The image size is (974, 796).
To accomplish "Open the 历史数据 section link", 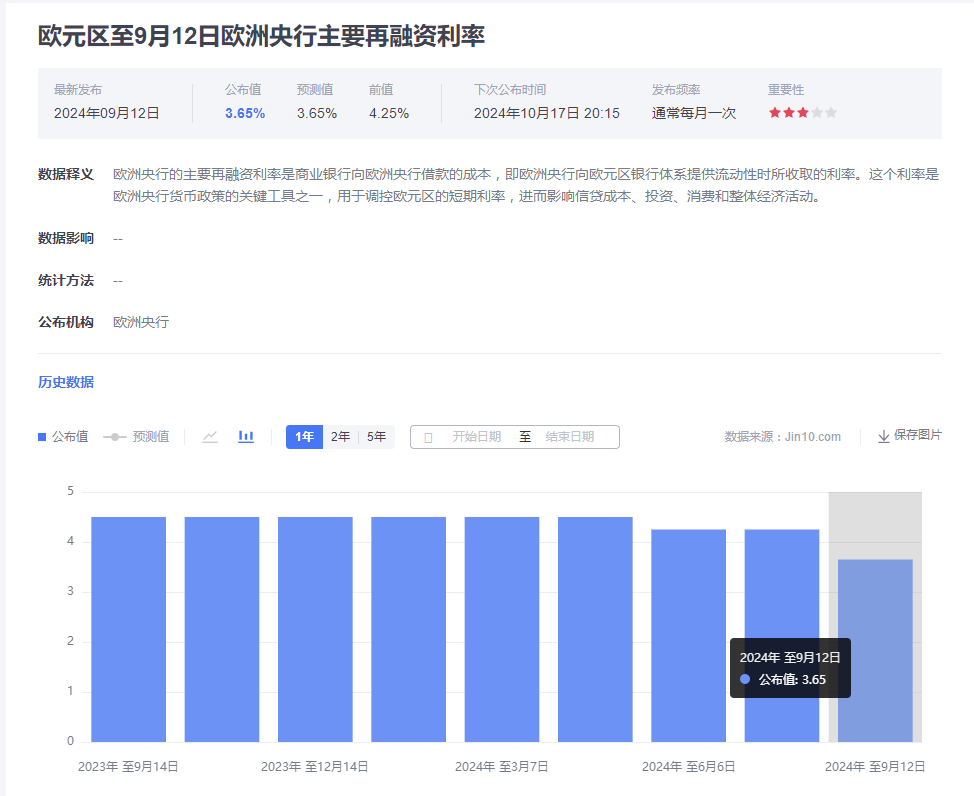I will [66, 382].
